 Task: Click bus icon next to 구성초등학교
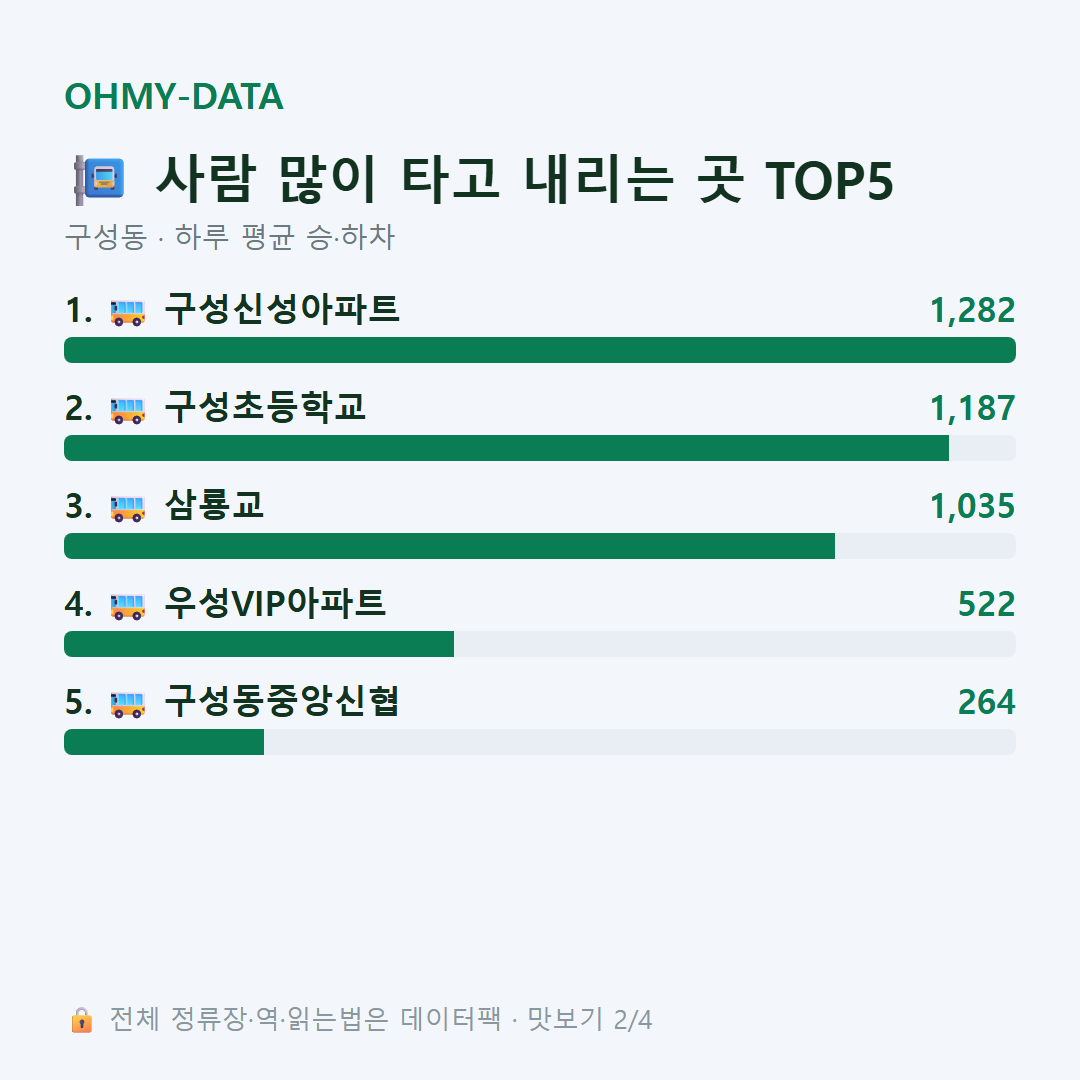tap(127, 410)
